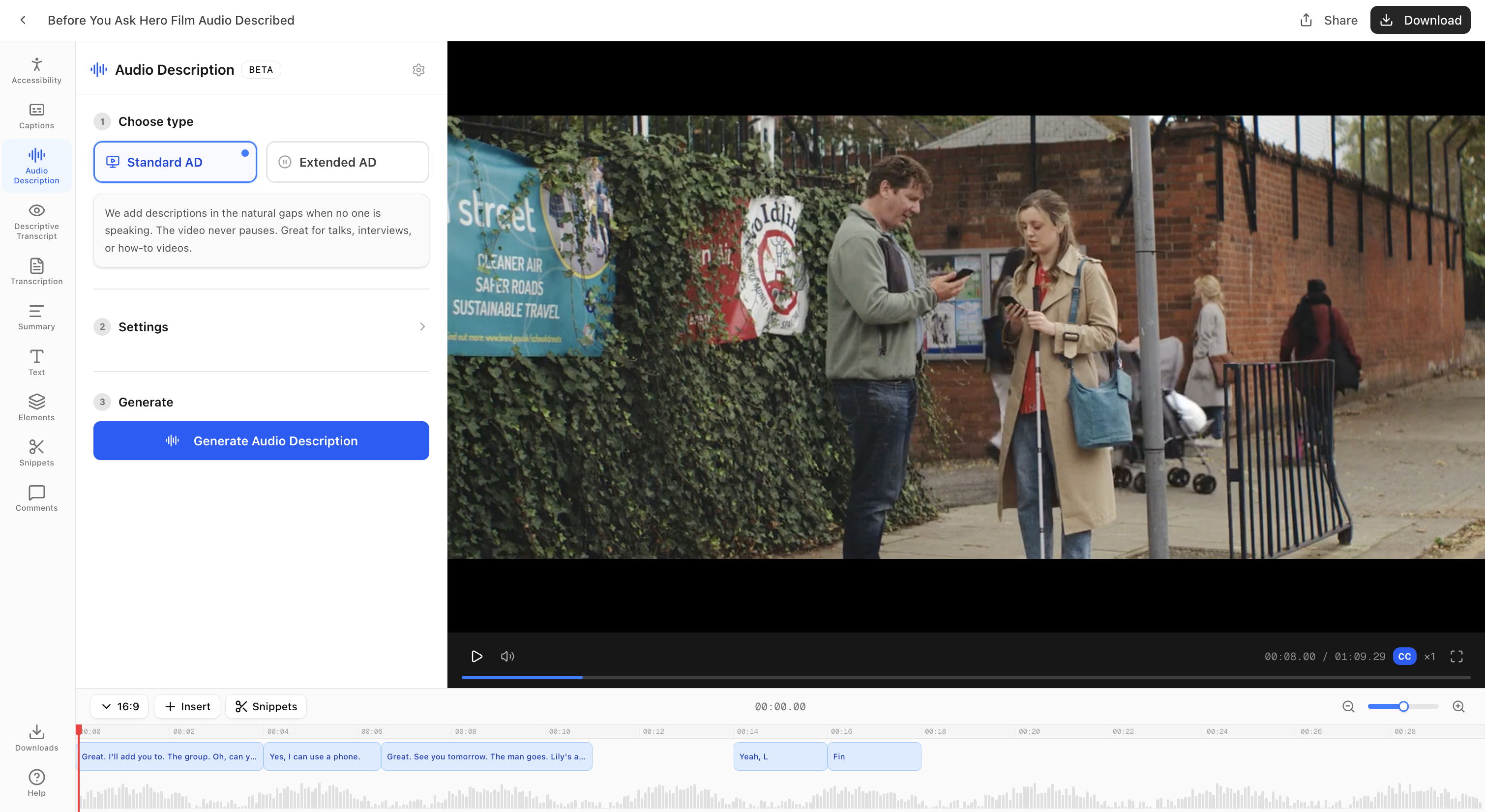Open the Captions panel
This screenshot has height=812, width=1485.
tap(36, 115)
